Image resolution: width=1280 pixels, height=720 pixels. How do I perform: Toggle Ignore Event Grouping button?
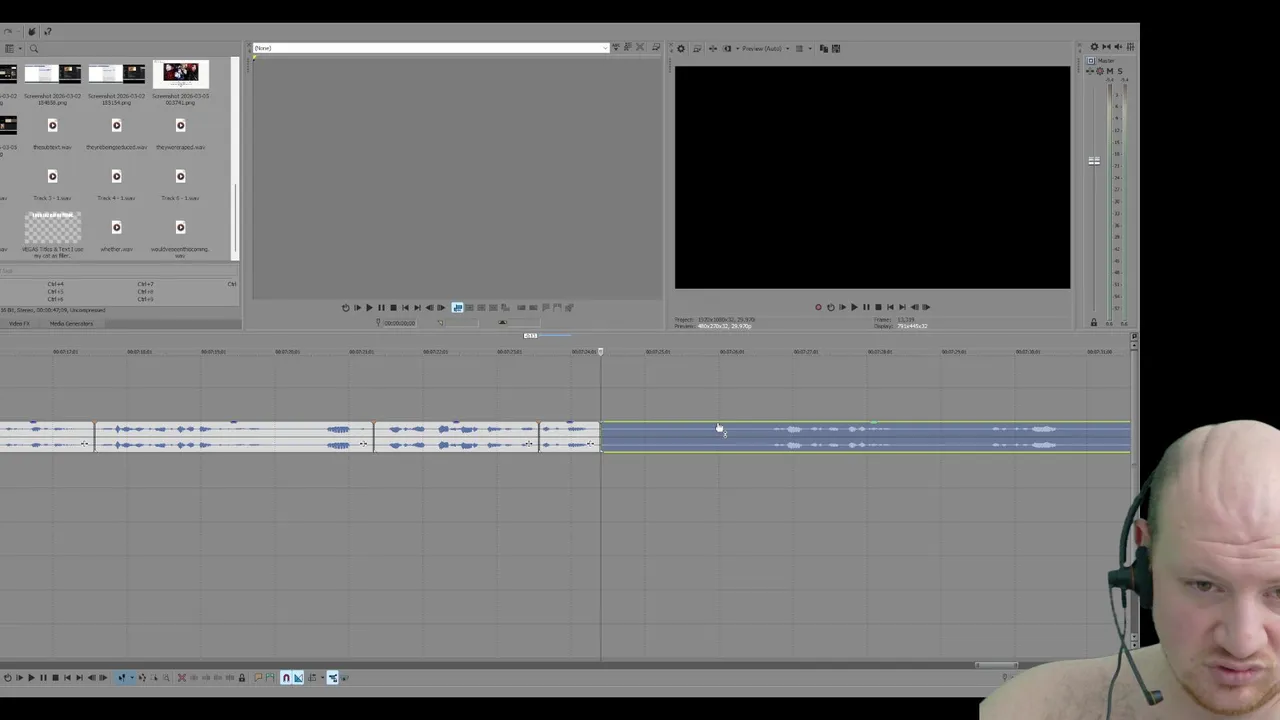coord(344,677)
